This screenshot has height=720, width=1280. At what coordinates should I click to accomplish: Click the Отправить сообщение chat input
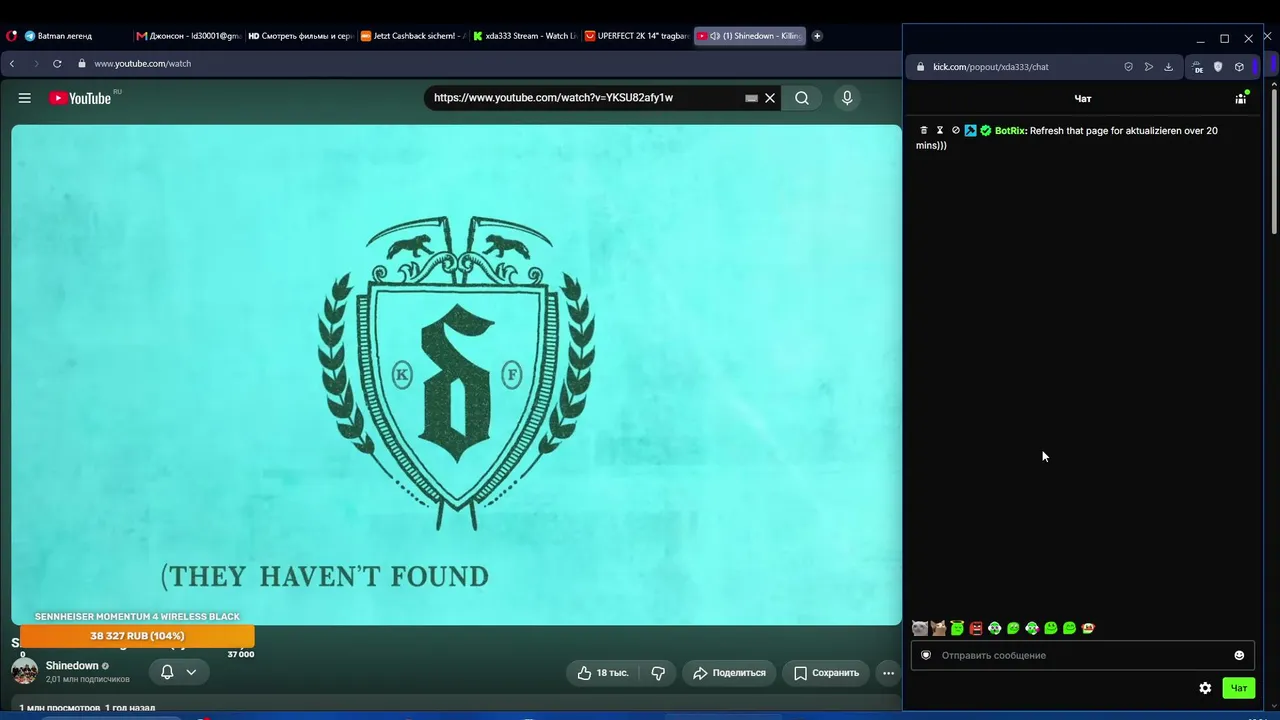[x=1083, y=655]
